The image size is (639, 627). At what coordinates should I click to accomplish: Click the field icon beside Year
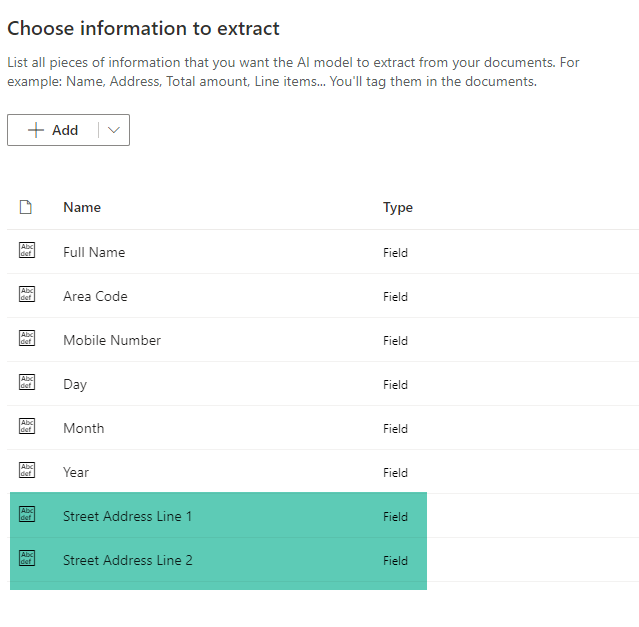[x=27, y=472]
